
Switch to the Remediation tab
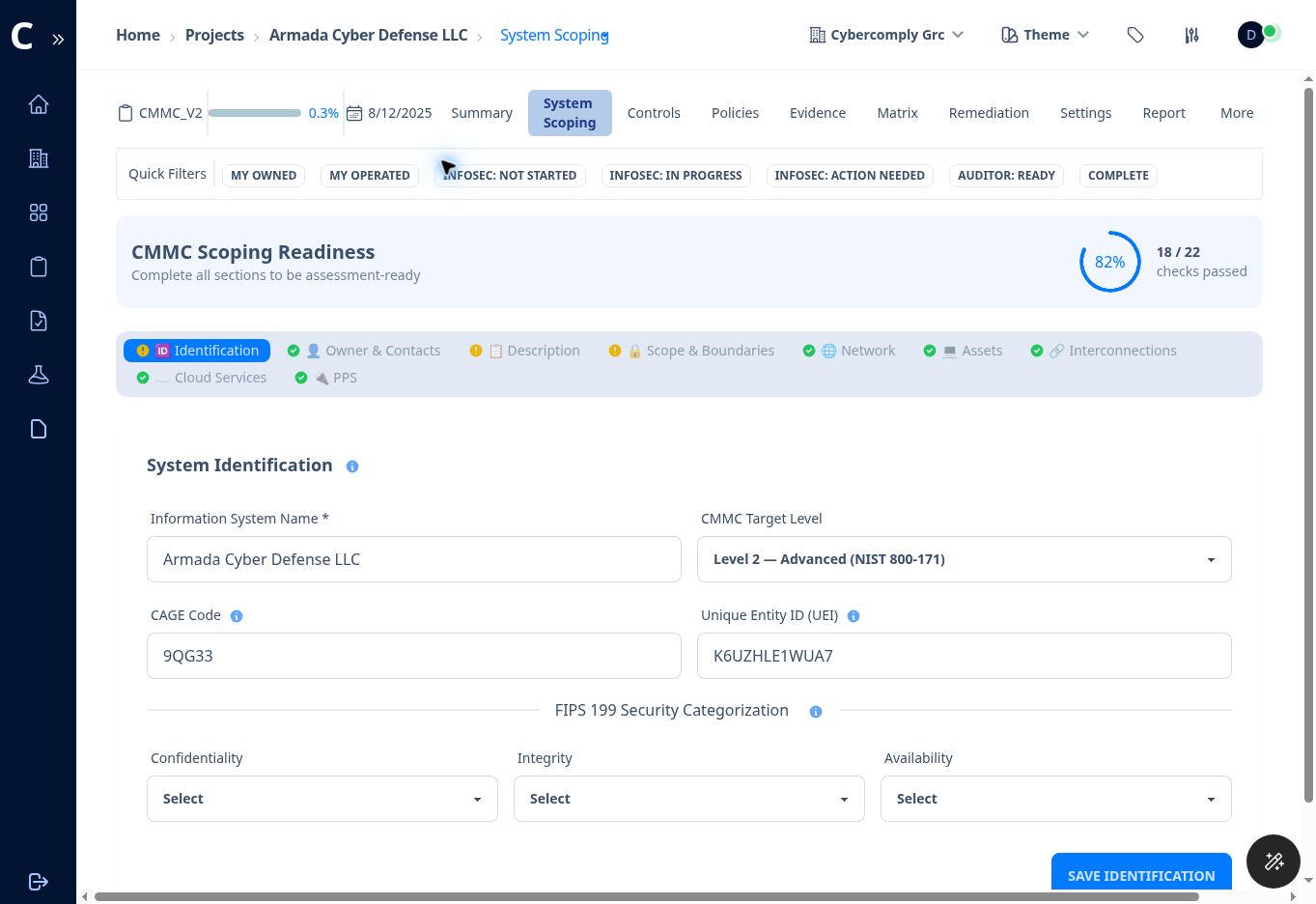[x=989, y=113]
